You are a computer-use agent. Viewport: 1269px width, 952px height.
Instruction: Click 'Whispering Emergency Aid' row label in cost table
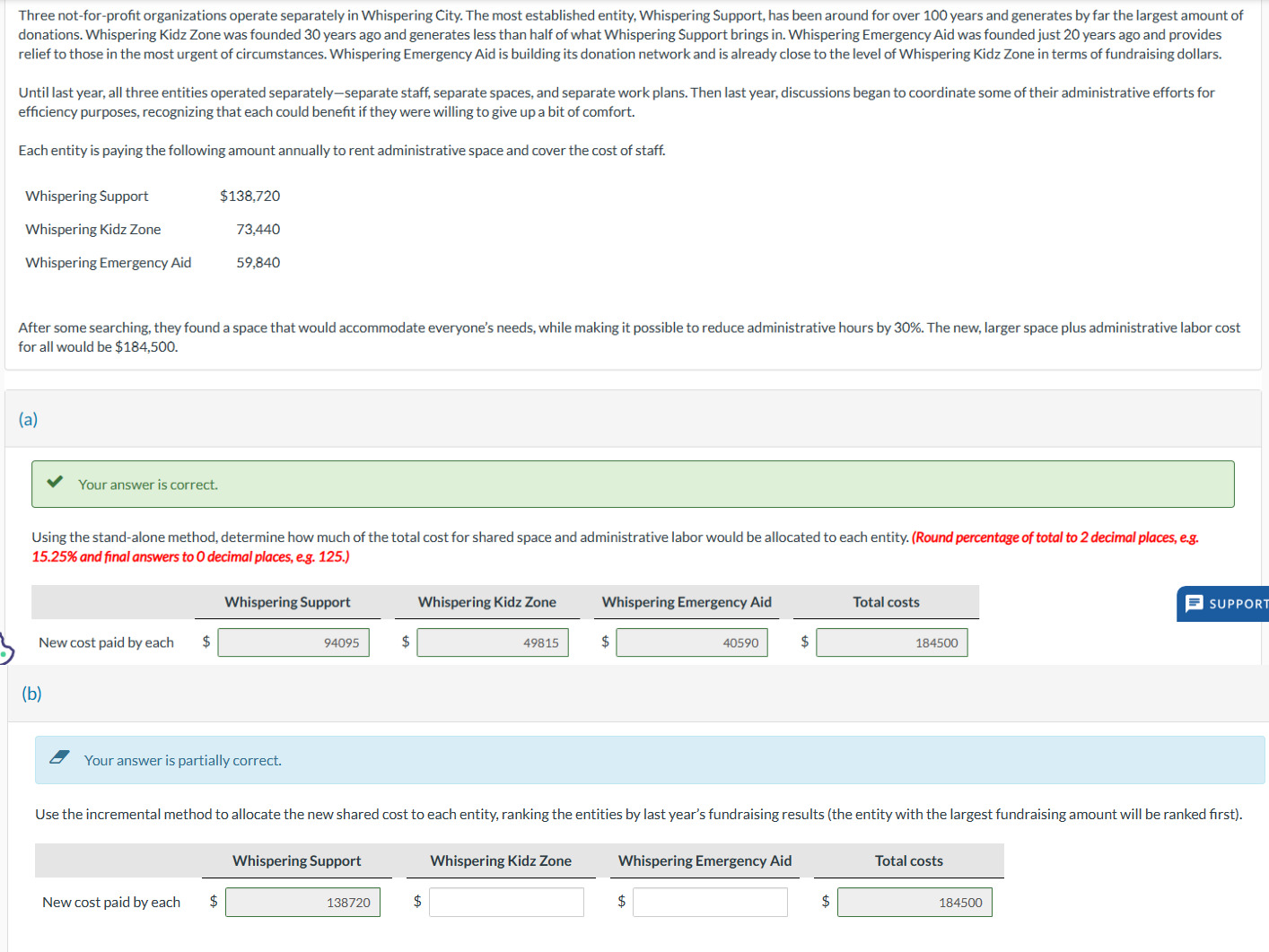[109, 262]
